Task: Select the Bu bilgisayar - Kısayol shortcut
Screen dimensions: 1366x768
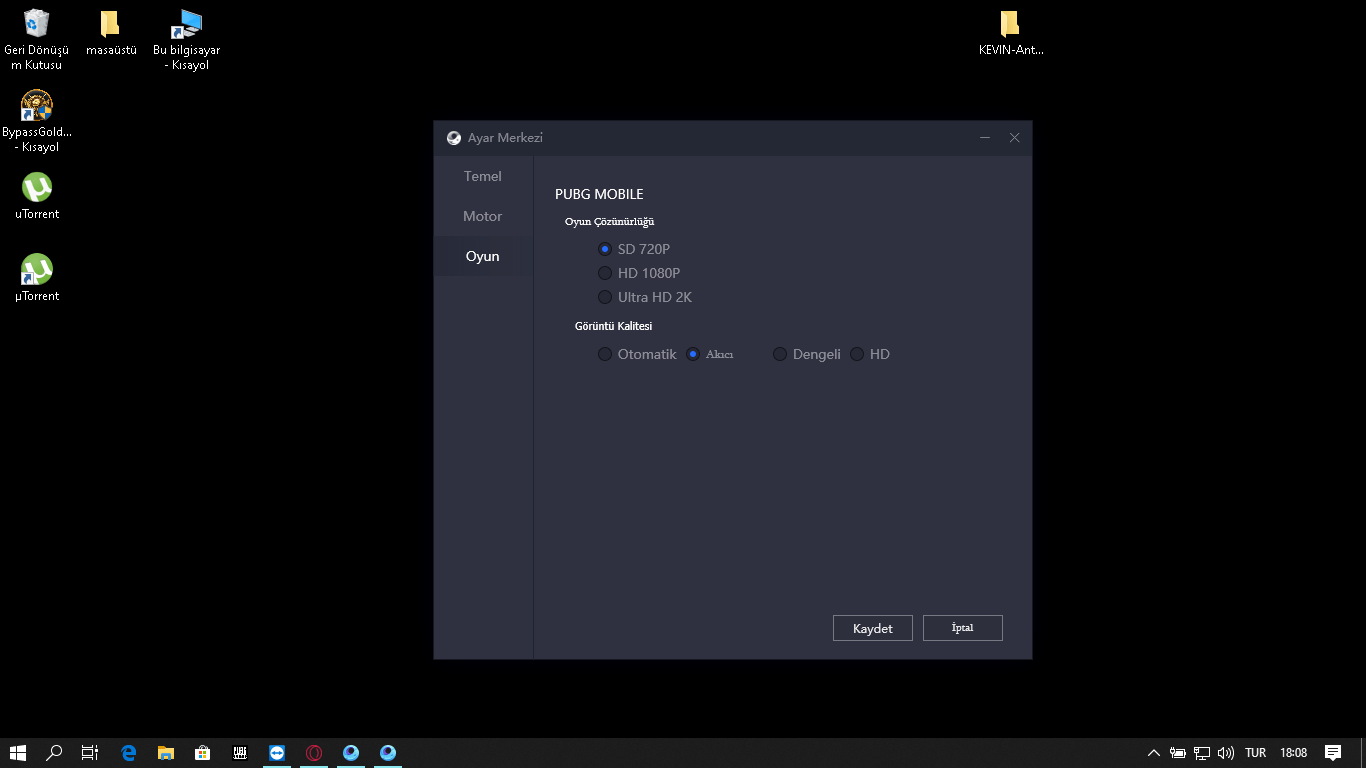Action: pyautogui.click(x=187, y=40)
